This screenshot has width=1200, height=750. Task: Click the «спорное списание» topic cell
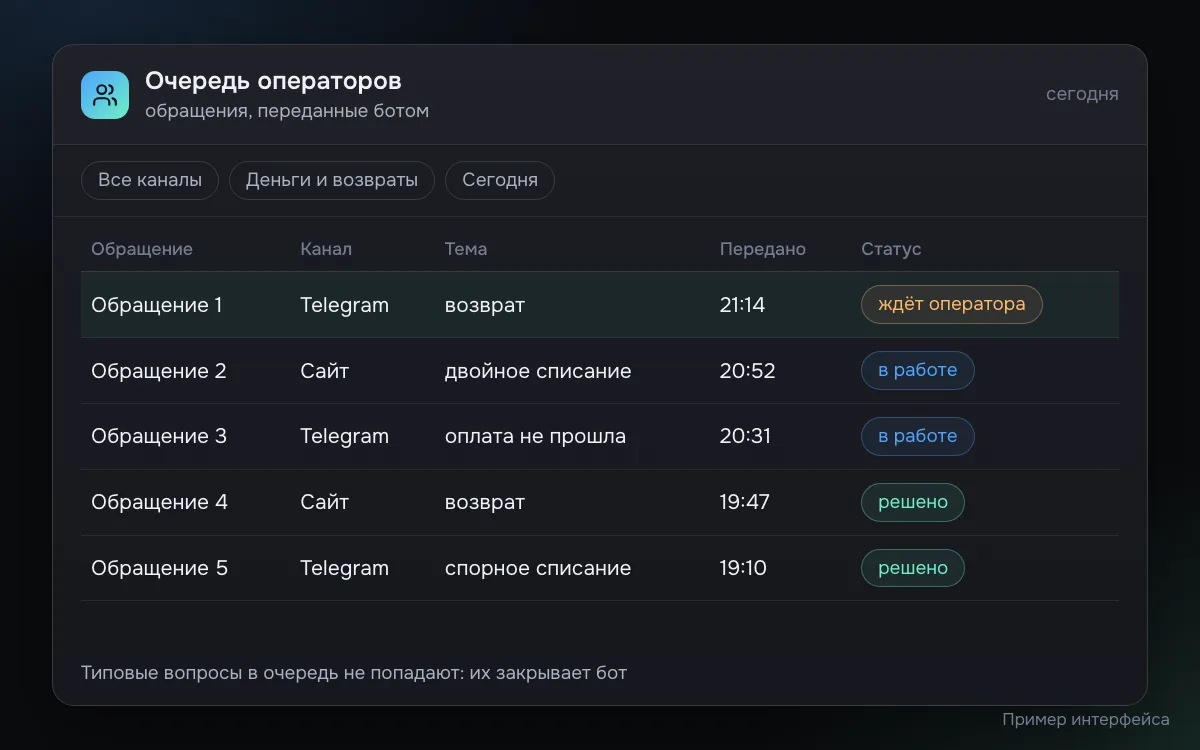tap(538, 568)
